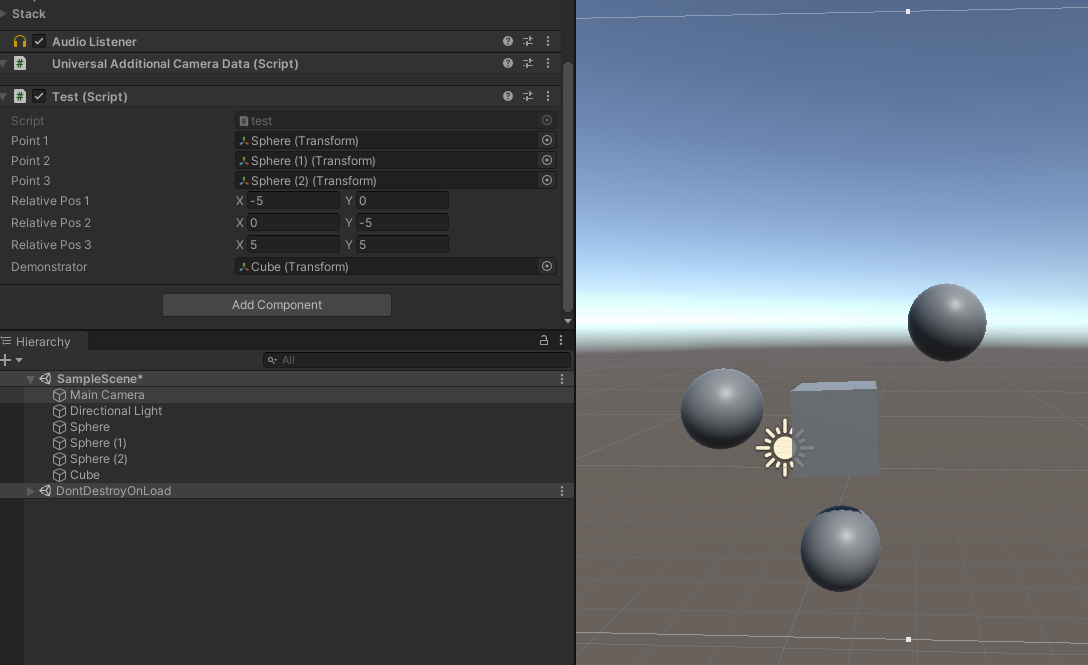The width and height of the screenshot is (1088, 665).
Task: Click the Point 2 Sphere (1) (Transform) field
Action: click(387, 160)
